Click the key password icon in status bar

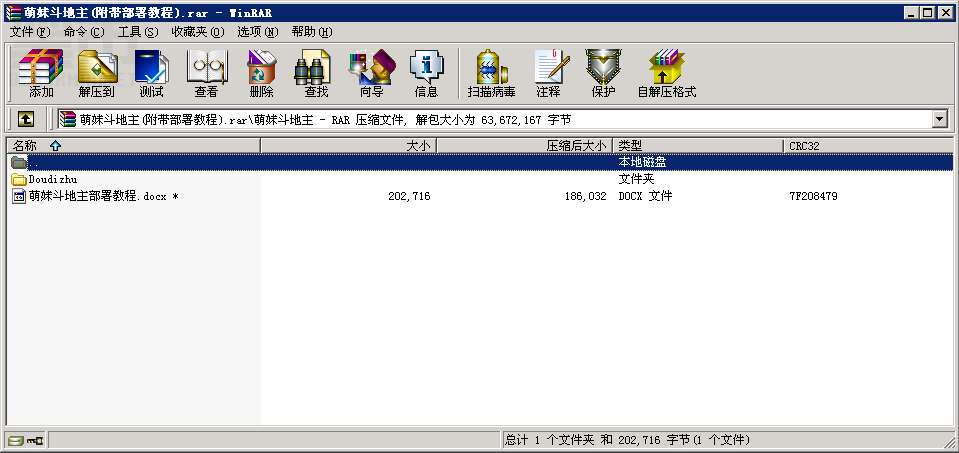tap(35, 440)
